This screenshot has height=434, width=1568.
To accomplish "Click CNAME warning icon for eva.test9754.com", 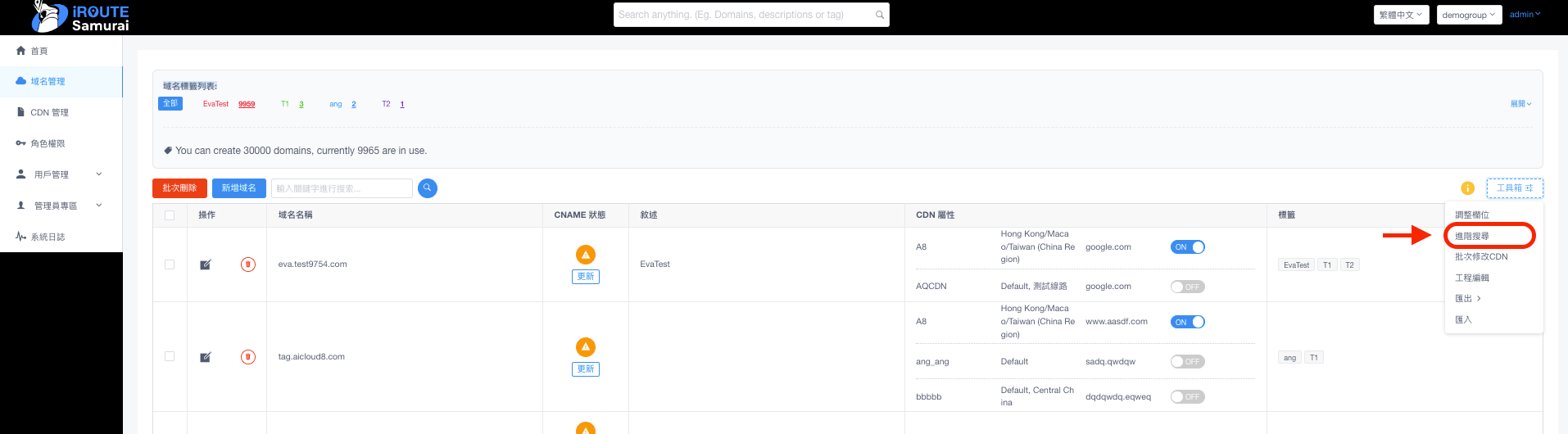I will click(x=585, y=255).
